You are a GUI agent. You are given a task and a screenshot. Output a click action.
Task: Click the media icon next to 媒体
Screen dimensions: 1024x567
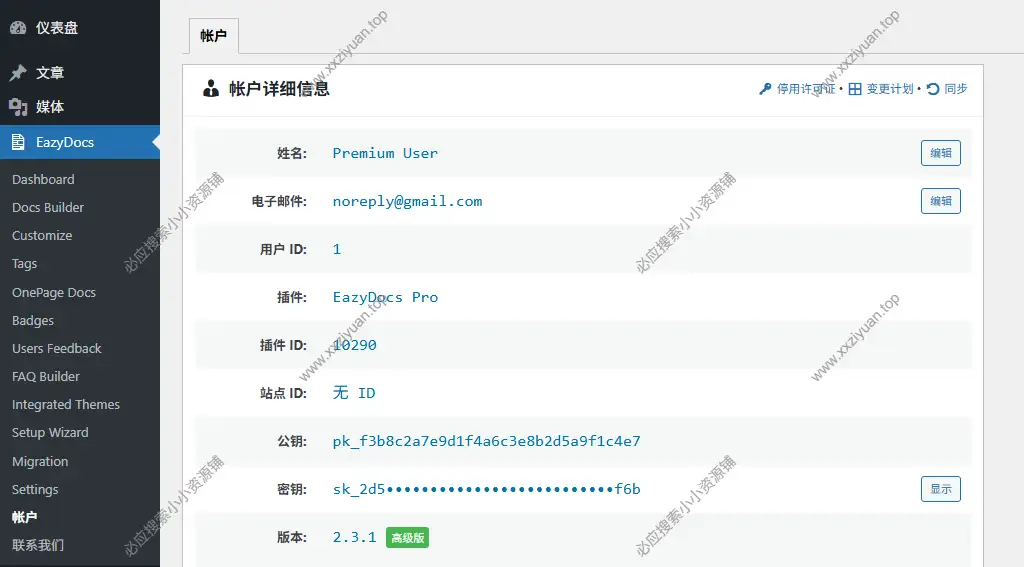tap(18, 106)
